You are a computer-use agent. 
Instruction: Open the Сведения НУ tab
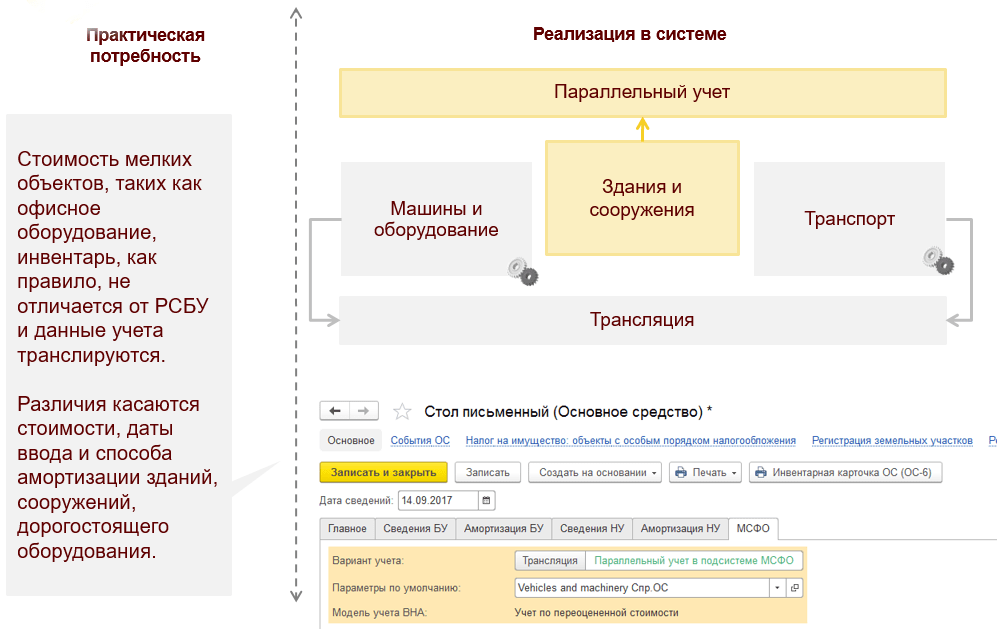point(593,528)
